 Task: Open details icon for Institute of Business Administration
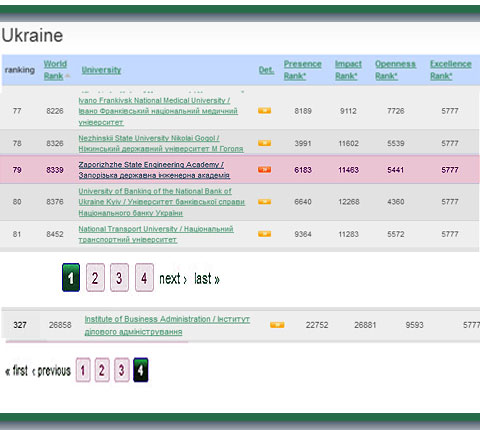(277, 325)
